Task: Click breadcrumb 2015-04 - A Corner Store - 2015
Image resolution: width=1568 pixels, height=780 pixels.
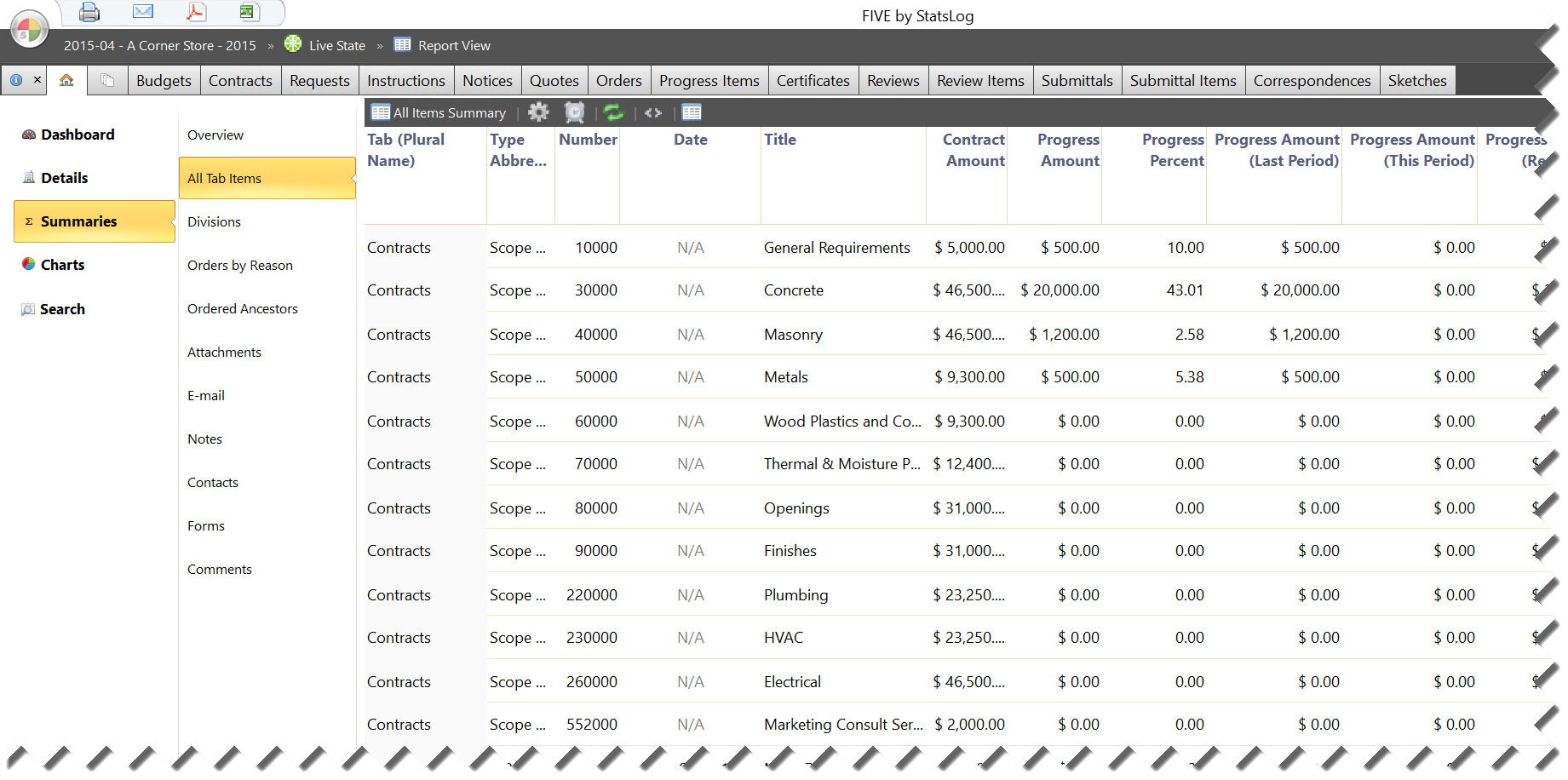Action: pyautogui.click(x=160, y=45)
